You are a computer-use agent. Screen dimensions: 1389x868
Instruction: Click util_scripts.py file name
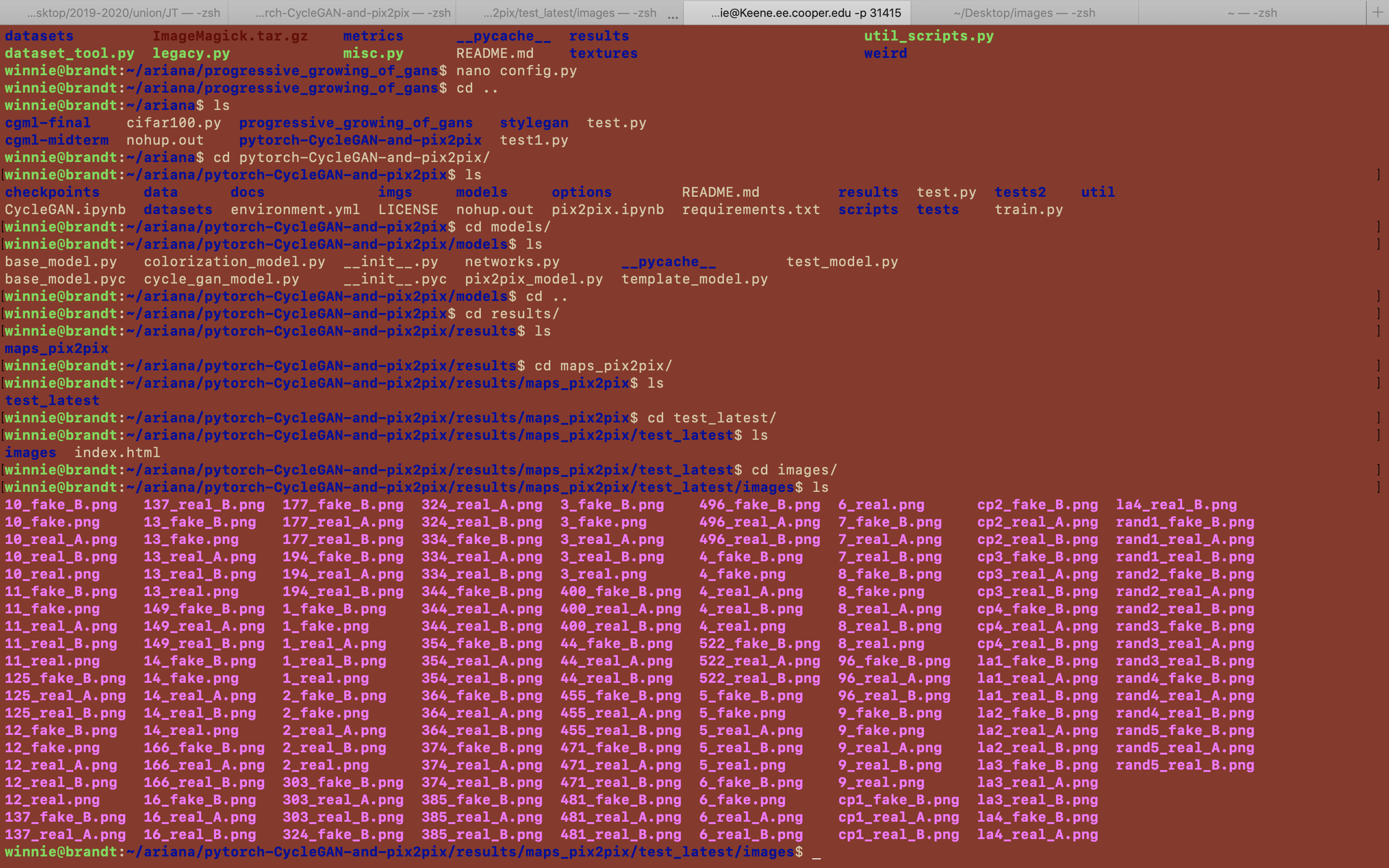(929, 36)
